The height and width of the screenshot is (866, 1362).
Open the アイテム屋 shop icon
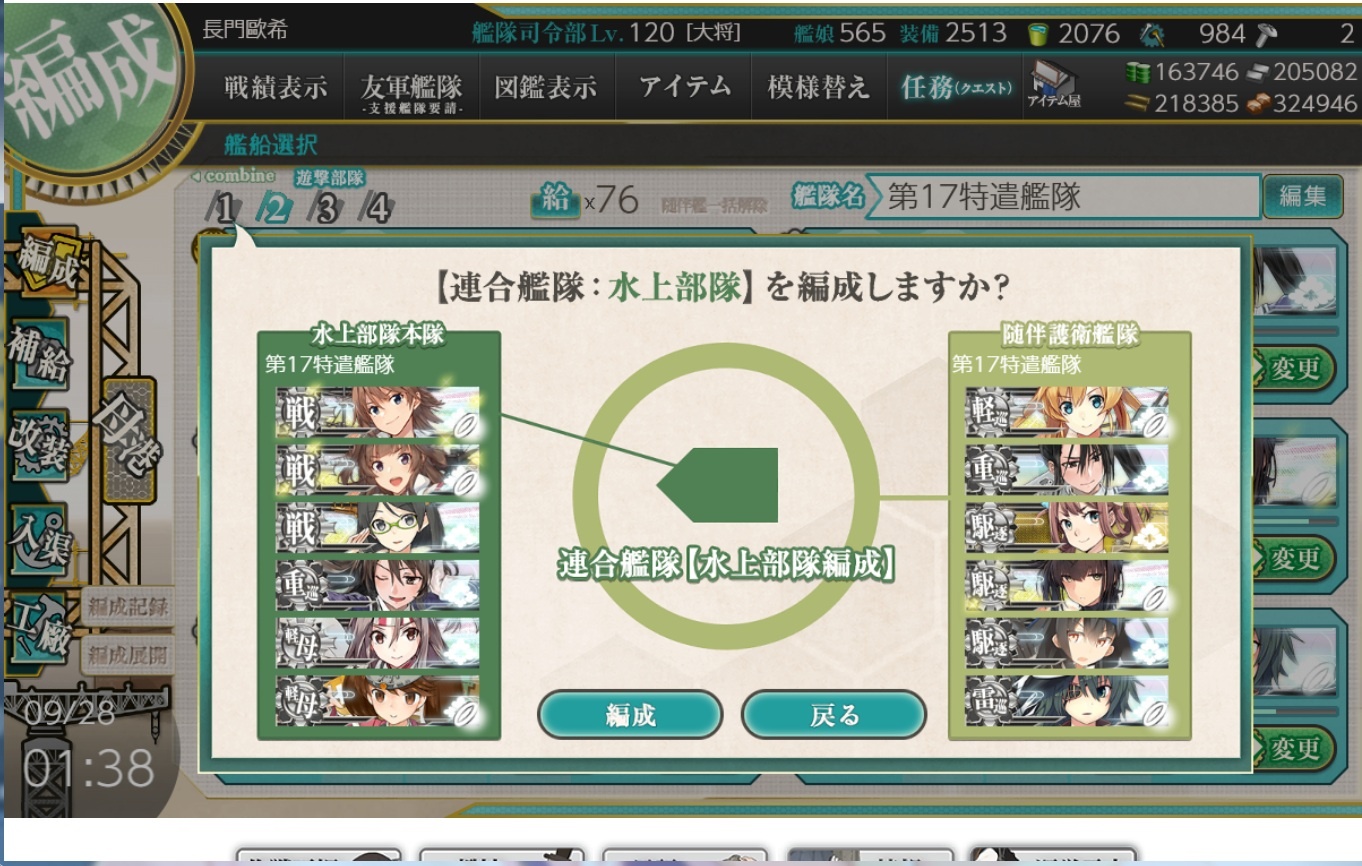click(1054, 84)
